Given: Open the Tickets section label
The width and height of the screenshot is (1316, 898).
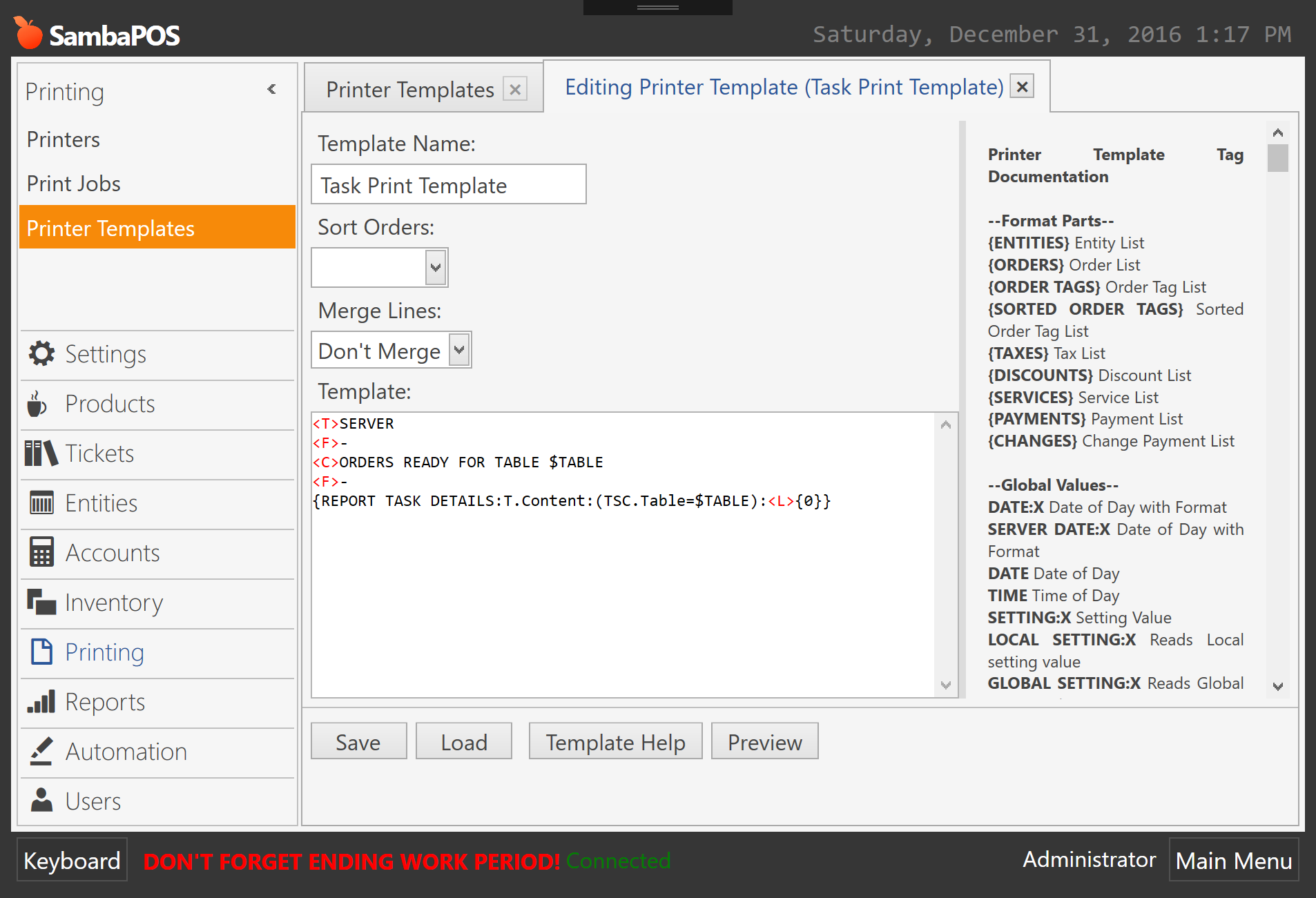Looking at the screenshot, I should pos(99,453).
